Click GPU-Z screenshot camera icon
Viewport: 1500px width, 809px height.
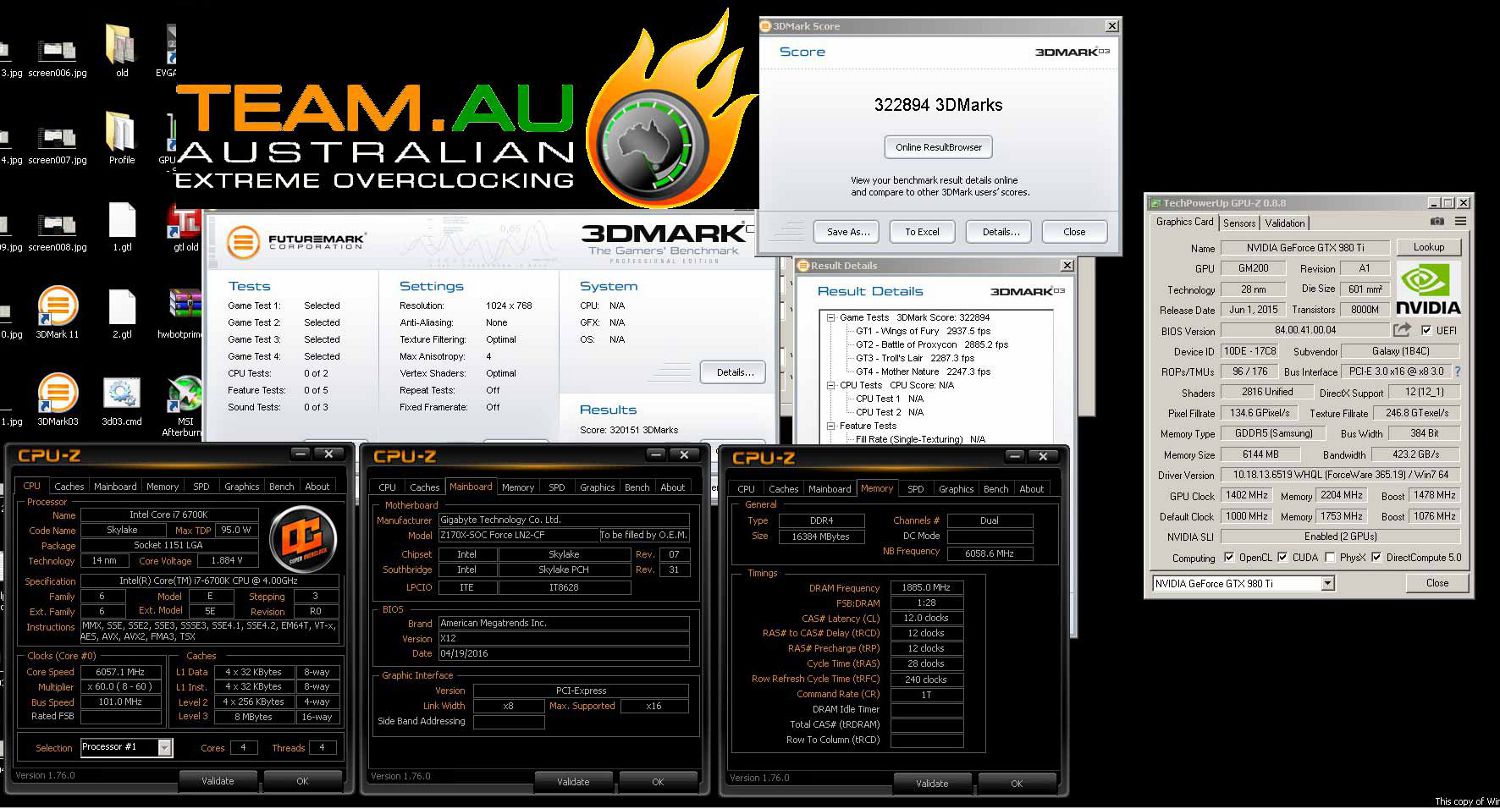click(1437, 222)
